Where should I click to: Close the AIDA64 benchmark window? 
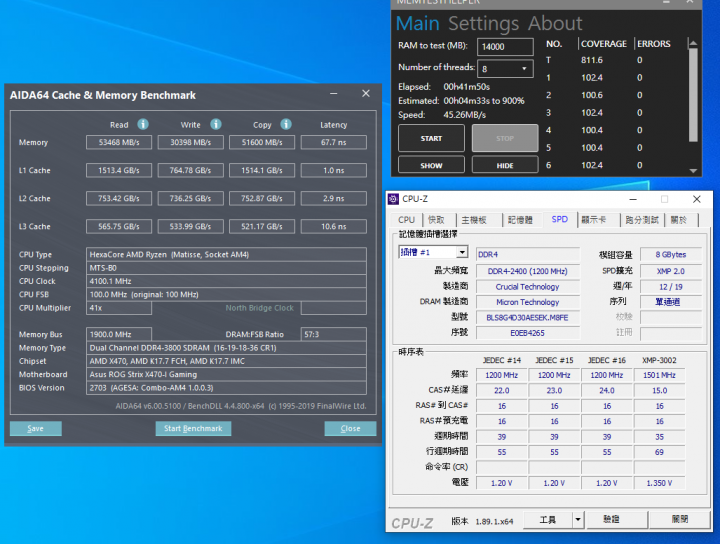point(366,94)
